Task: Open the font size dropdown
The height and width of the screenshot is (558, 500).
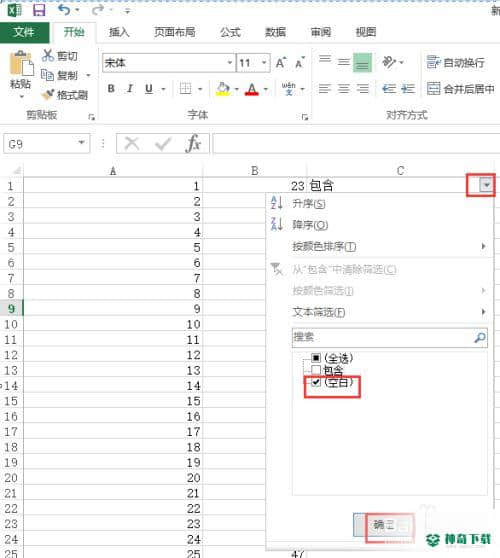Action: click(x=264, y=63)
